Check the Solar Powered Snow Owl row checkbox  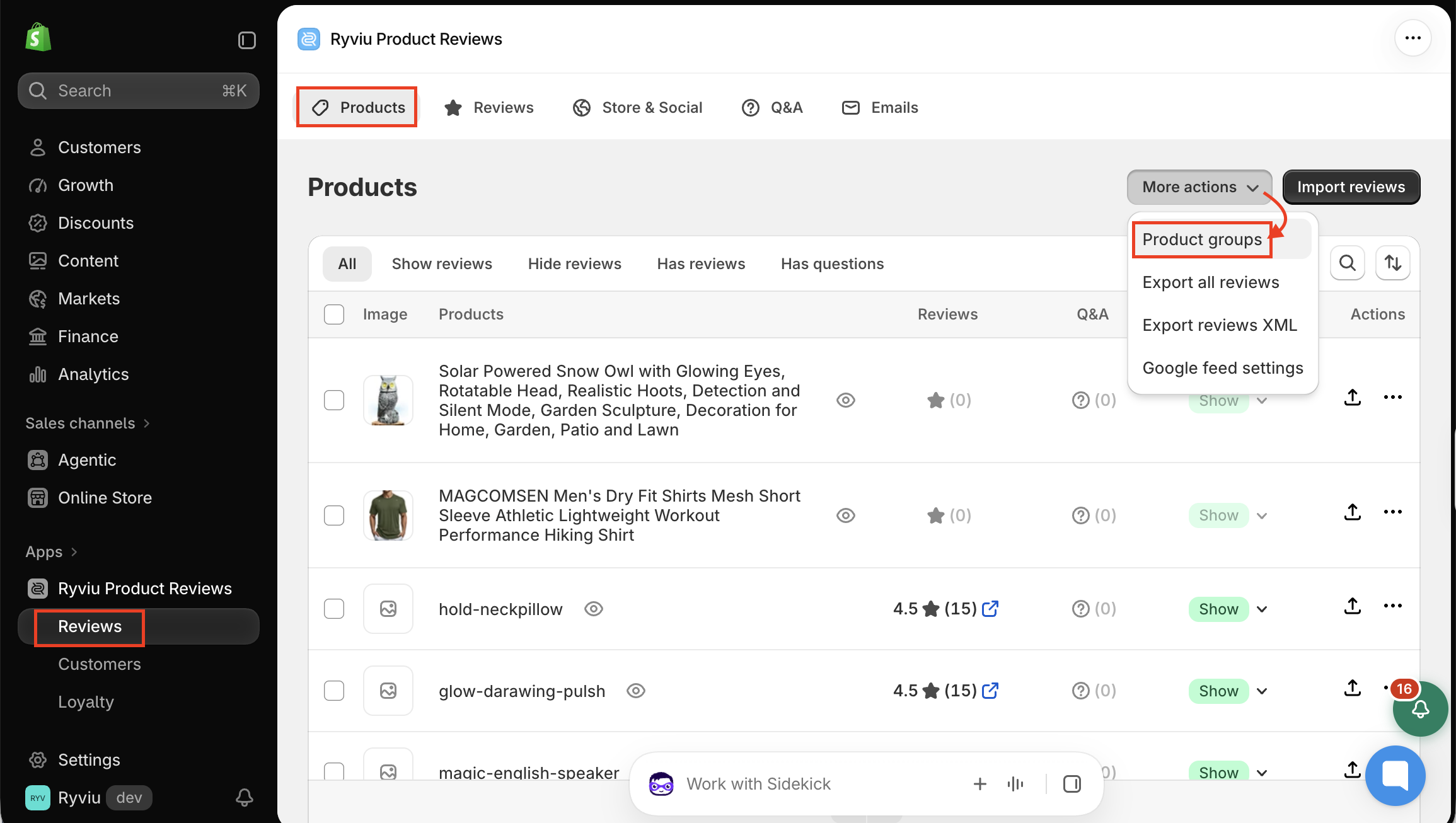(x=334, y=400)
